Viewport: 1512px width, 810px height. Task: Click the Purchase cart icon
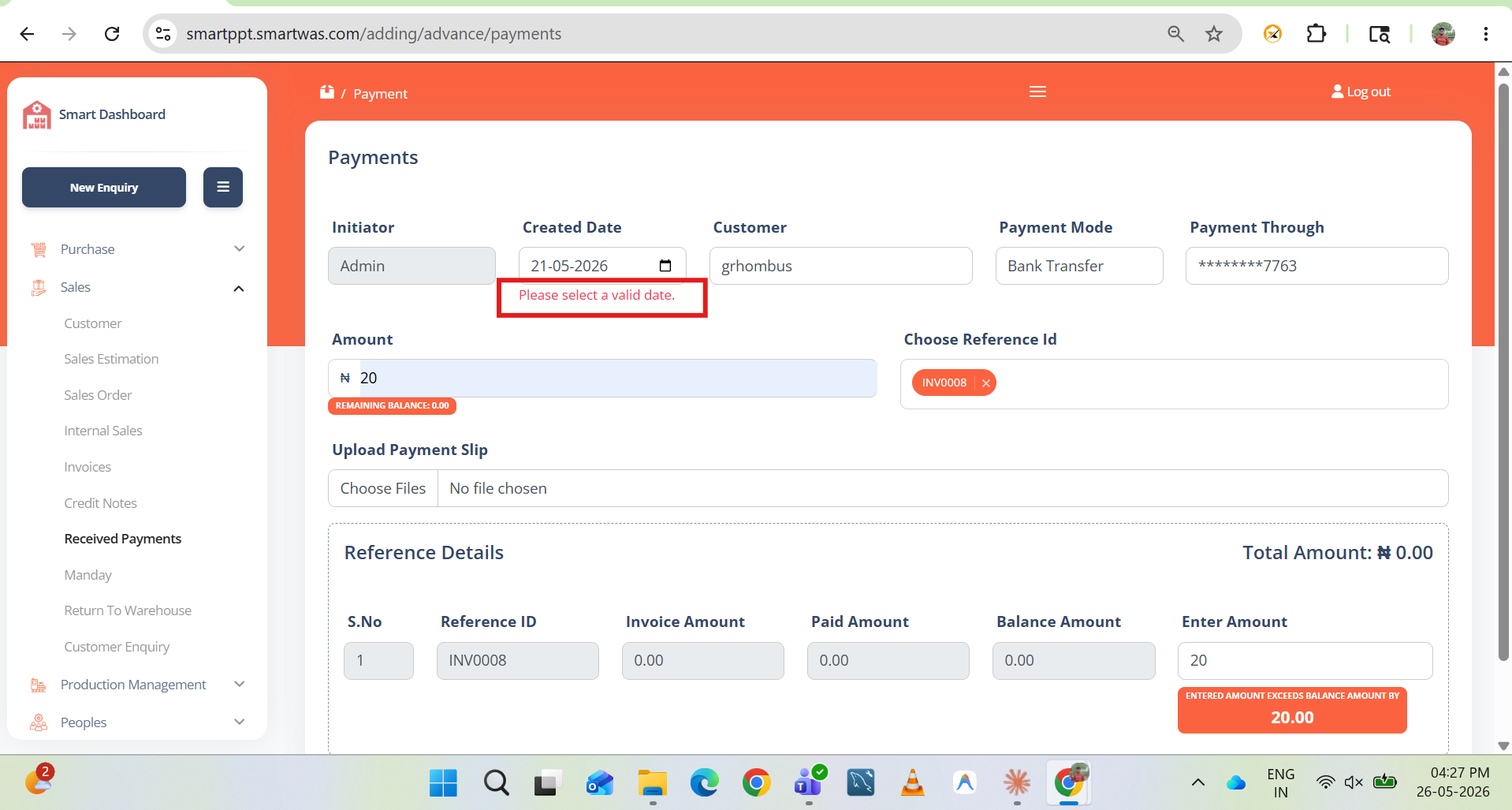click(x=38, y=250)
